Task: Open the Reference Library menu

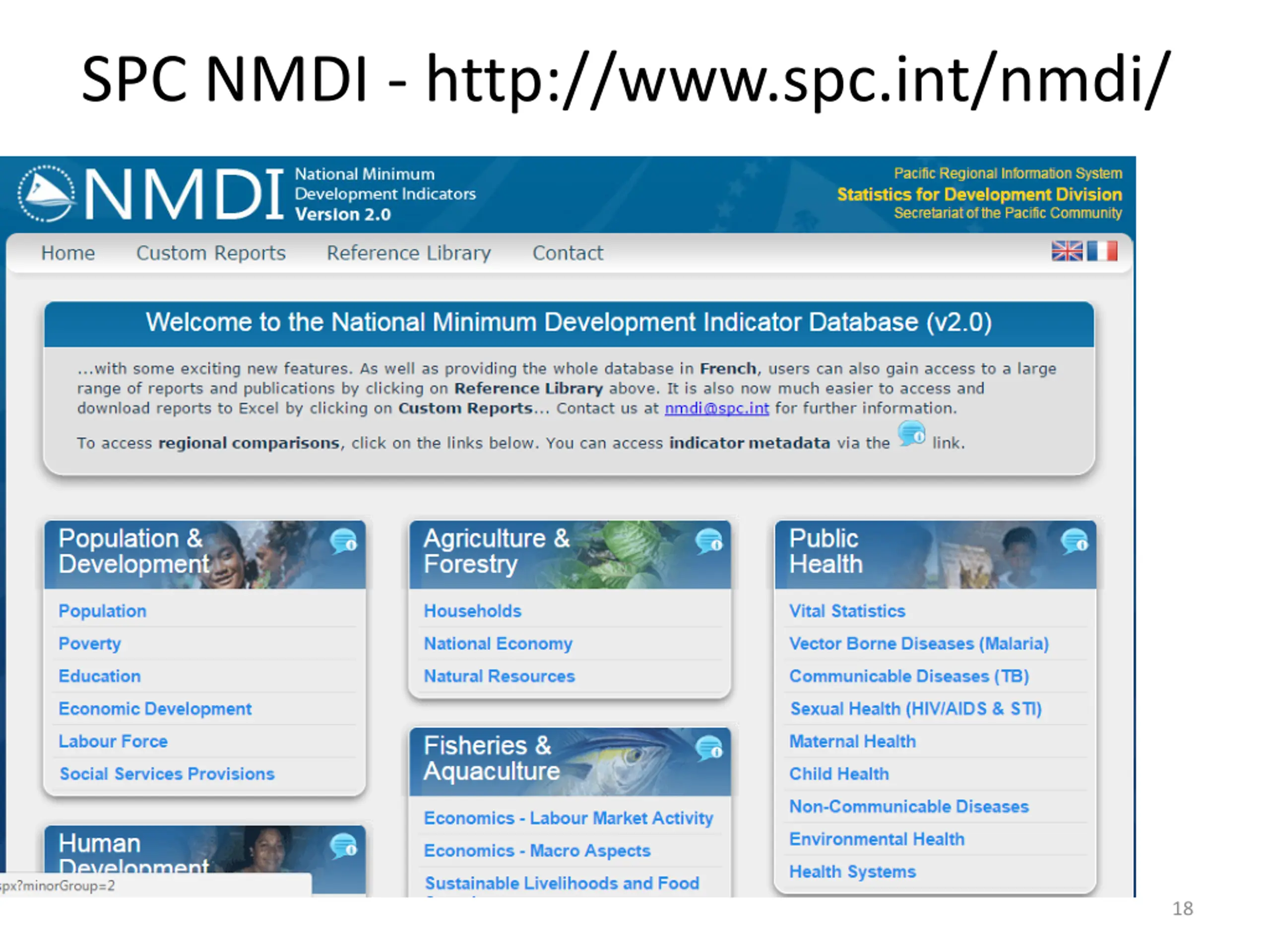Action: pyautogui.click(x=409, y=253)
